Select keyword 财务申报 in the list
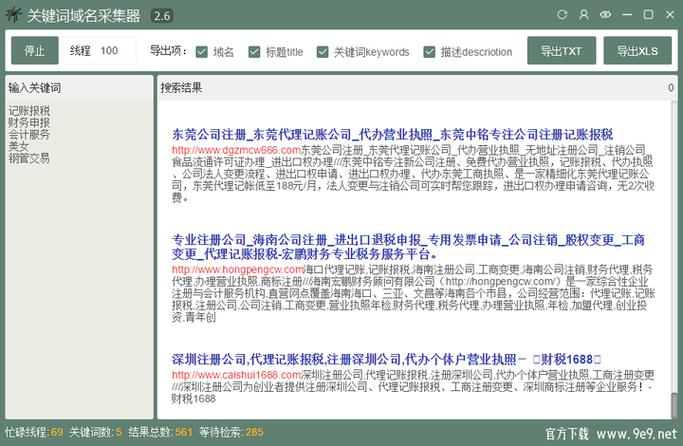 29,122
